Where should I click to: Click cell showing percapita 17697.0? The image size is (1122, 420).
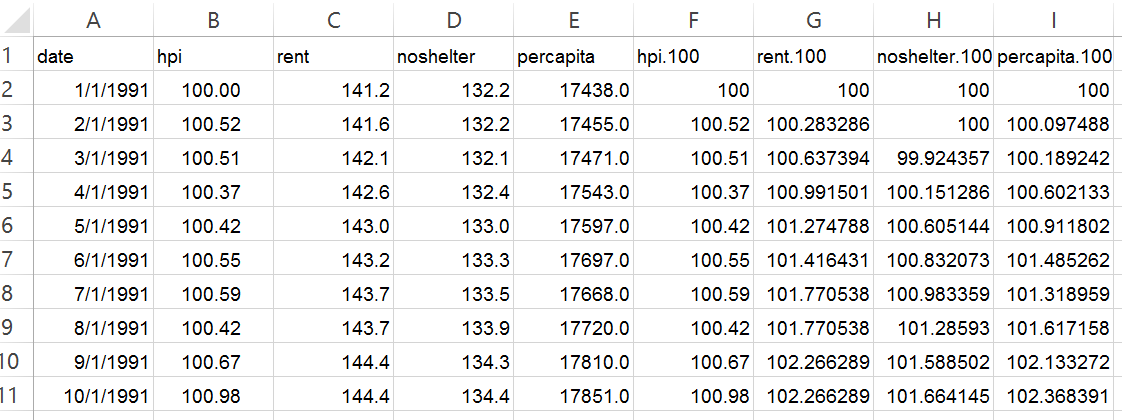pos(574,258)
